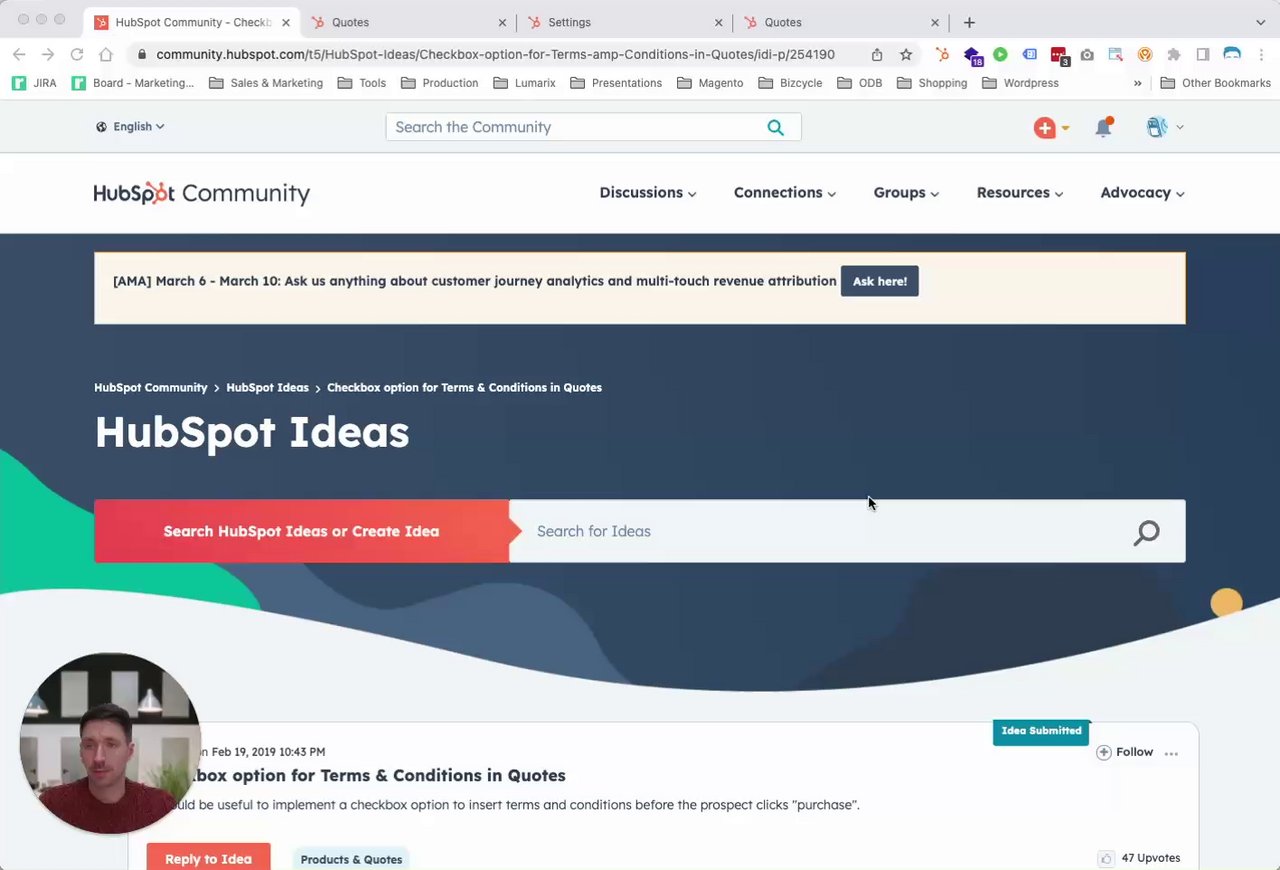The height and width of the screenshot is (870, 1280).
Task: Expand the Discussions menu
Action: pyautogui.click(x=648, y=193)
